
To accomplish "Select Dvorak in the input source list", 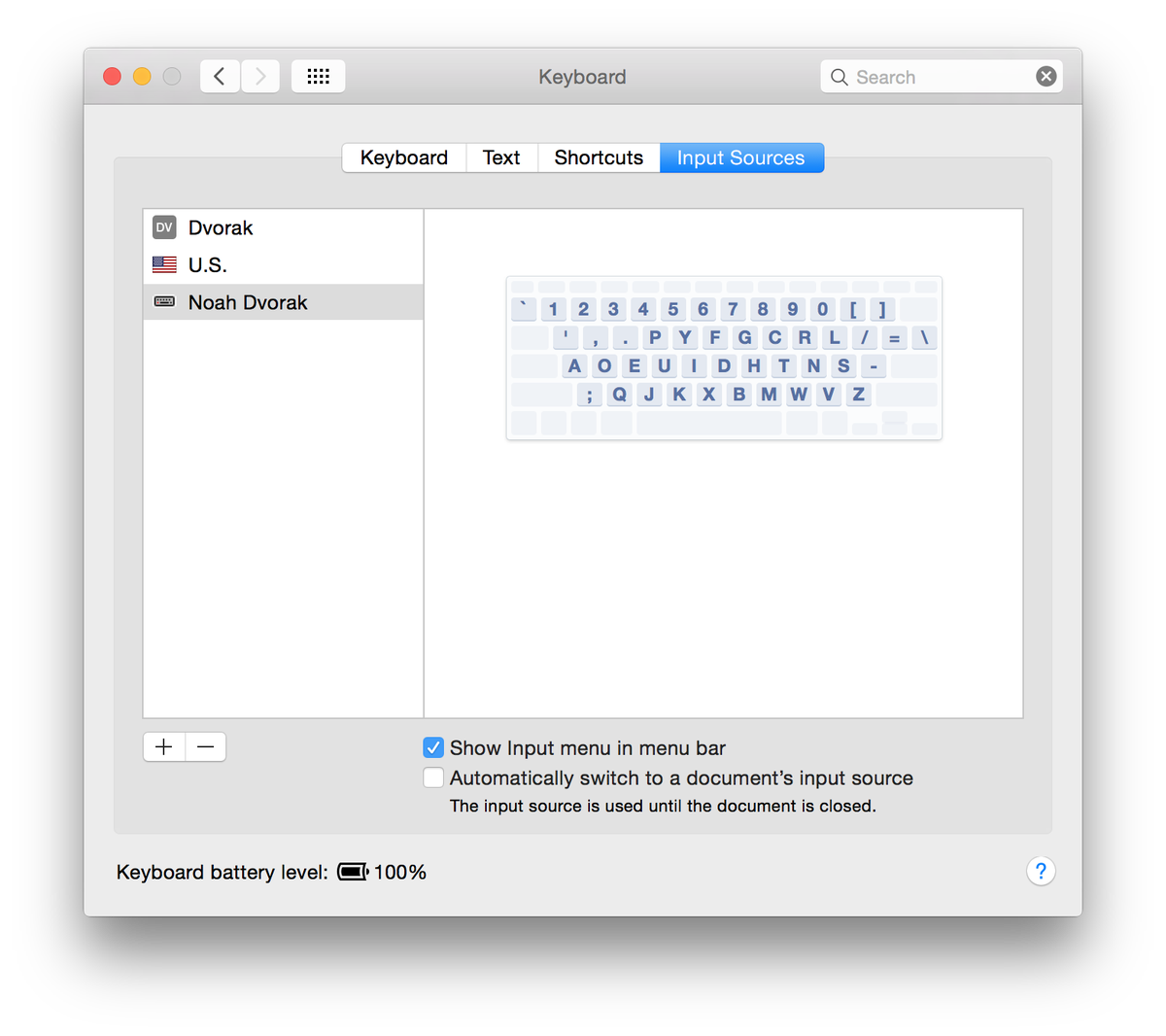I will point(283,227).
